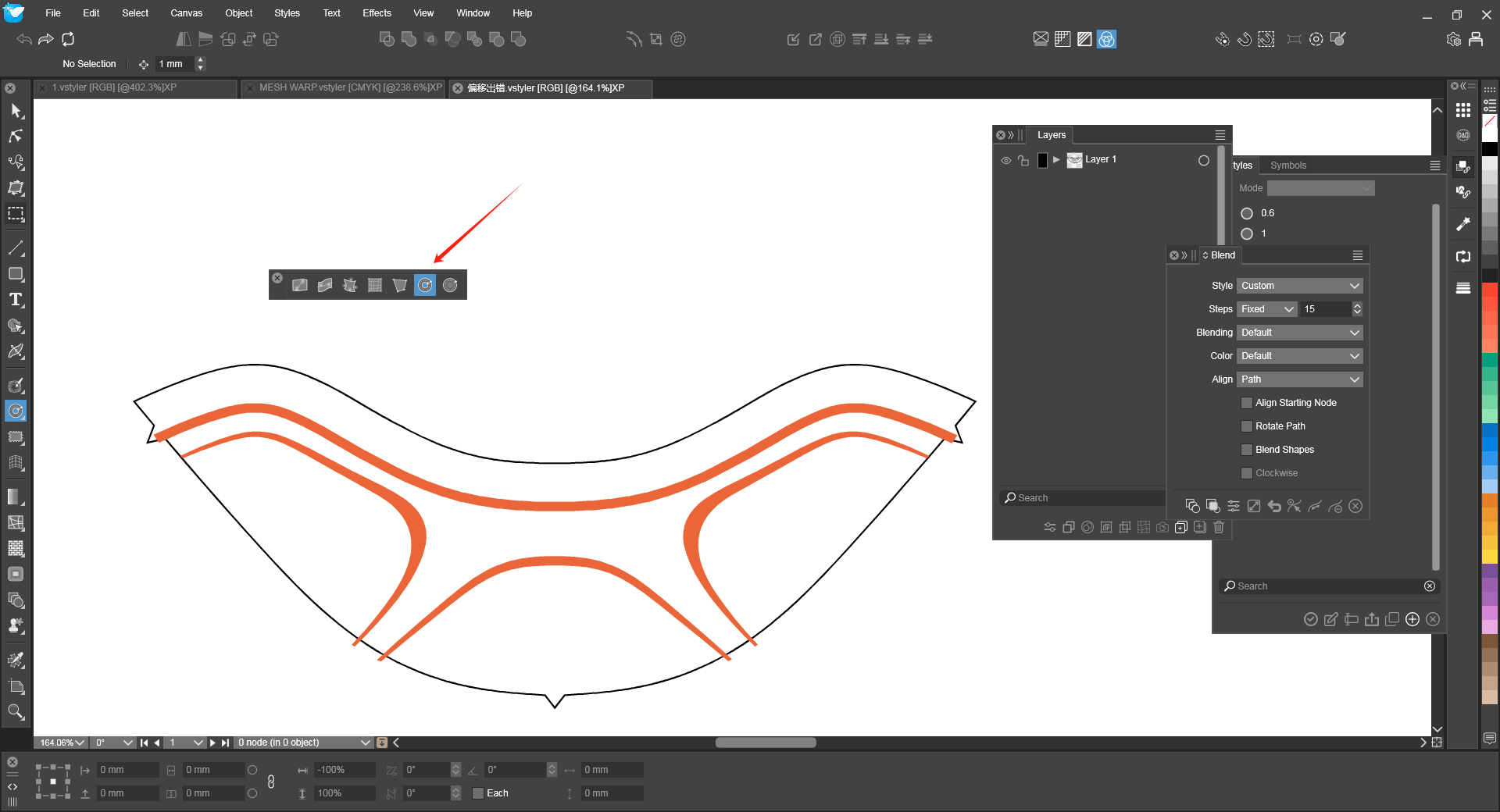Viewport: 1500px width, 812px height.
Task: Click the Undo arrow icon
Action: (x=24, y=39)
